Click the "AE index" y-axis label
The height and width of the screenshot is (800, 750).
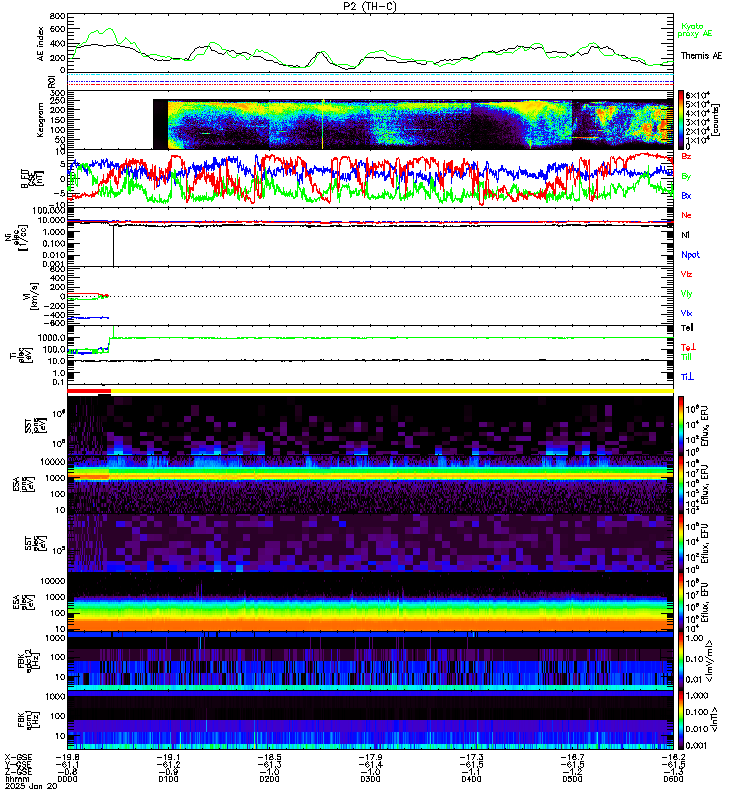[x=40, y=44]
